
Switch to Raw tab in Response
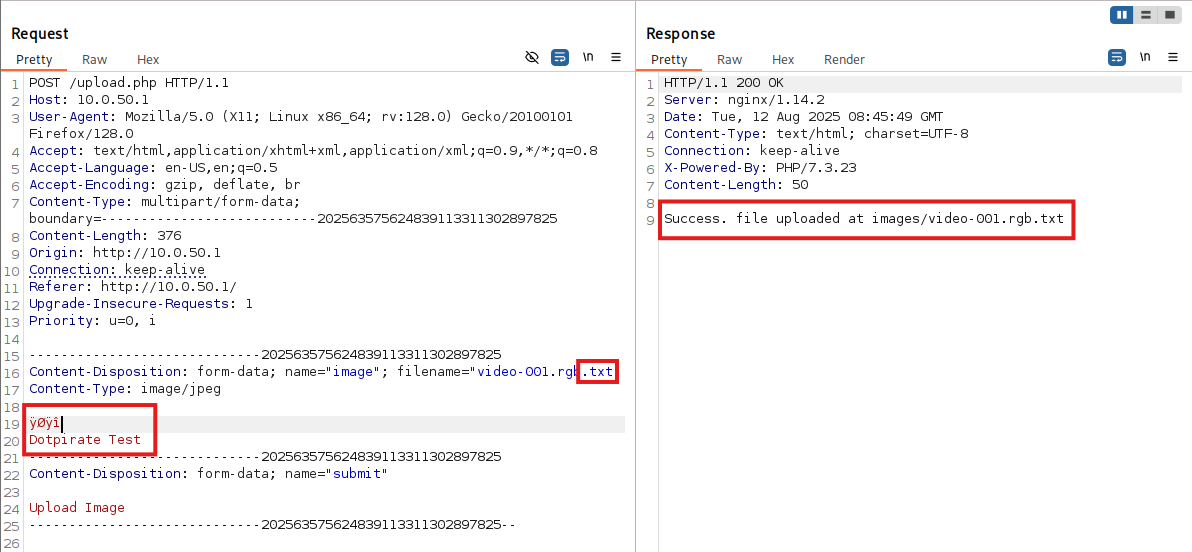(730, 60)
